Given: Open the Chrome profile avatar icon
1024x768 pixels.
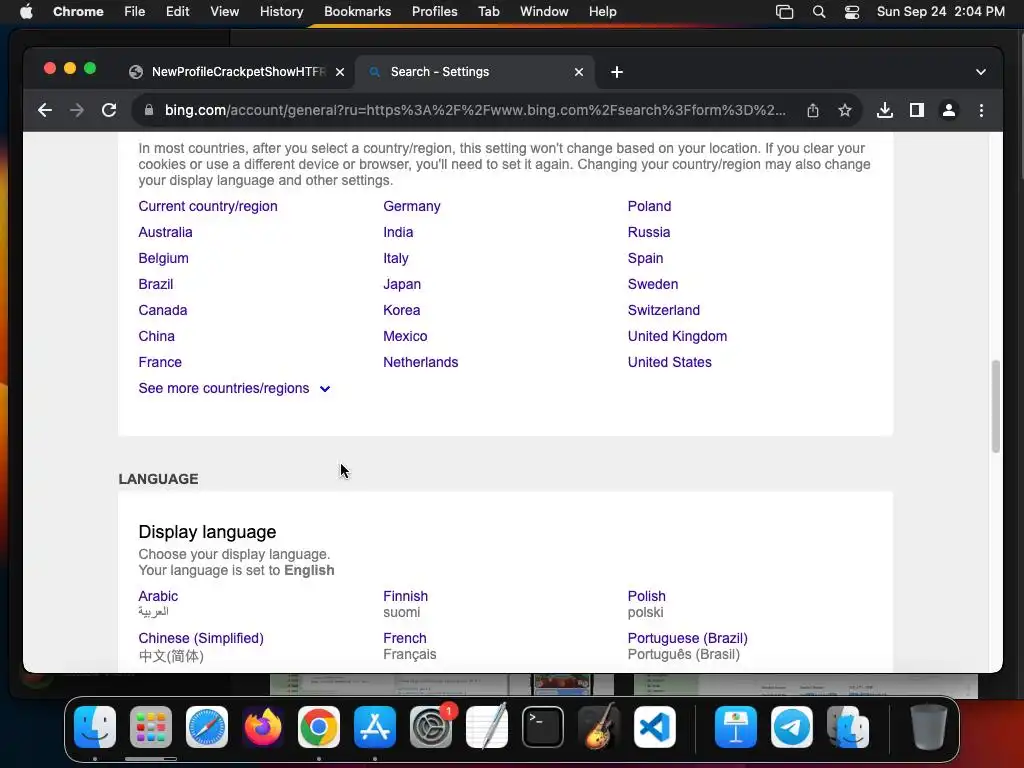Looking at the screenshot, I should tap(949, 110).
